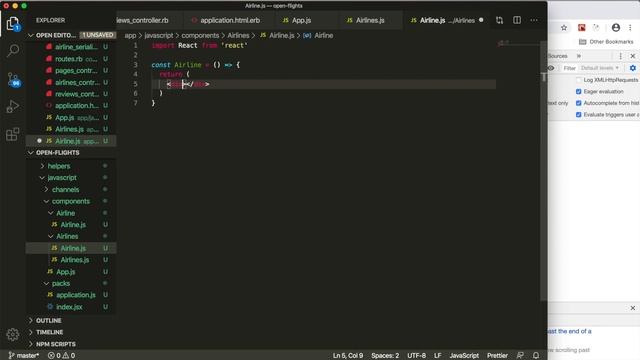Open errors and warnings count in status bar

pyautogui.click(x=61, y=356)
